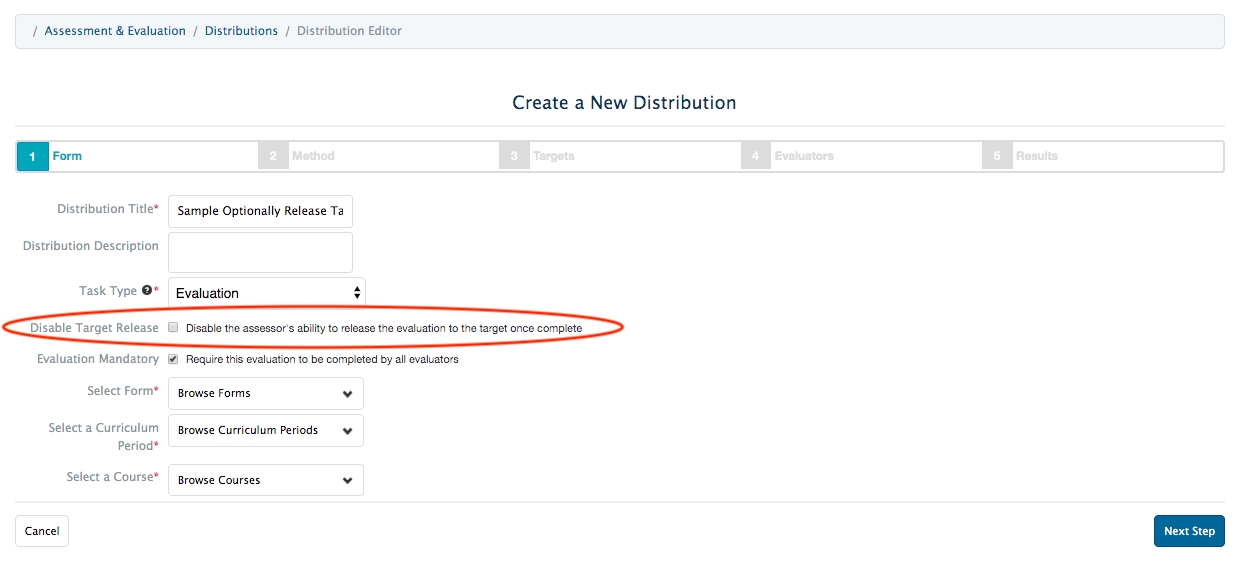Viewport: 1242px width, 566px height.
Task: Click the help icon beside Task Type
Action: (x=147, y=291)
